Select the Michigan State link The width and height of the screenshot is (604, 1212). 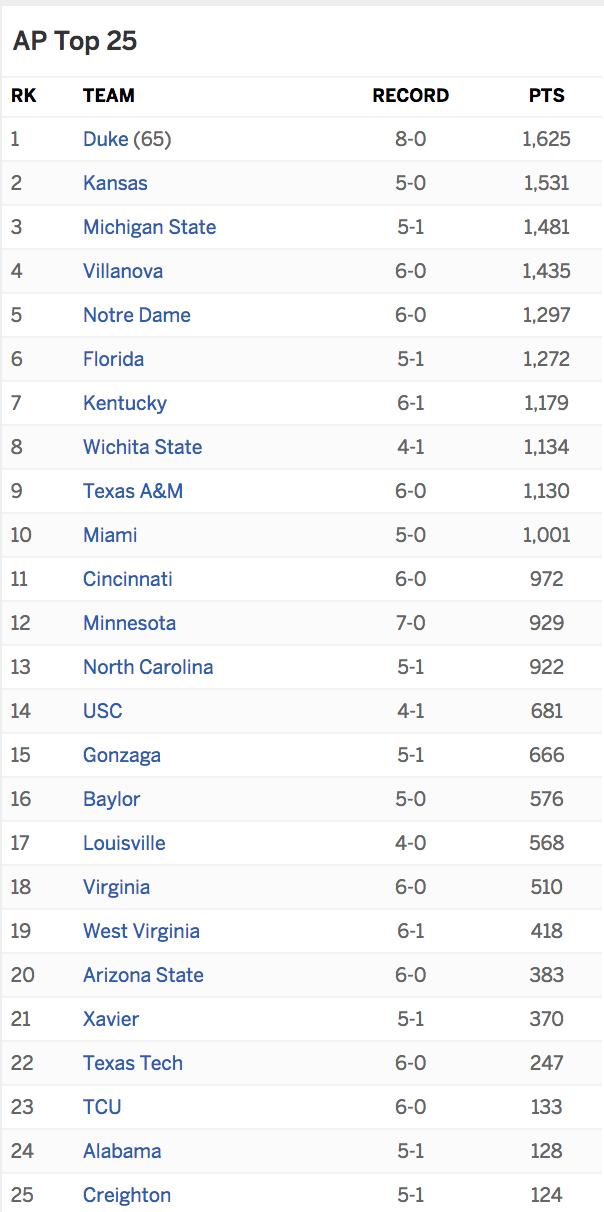[x=150, y=227]
